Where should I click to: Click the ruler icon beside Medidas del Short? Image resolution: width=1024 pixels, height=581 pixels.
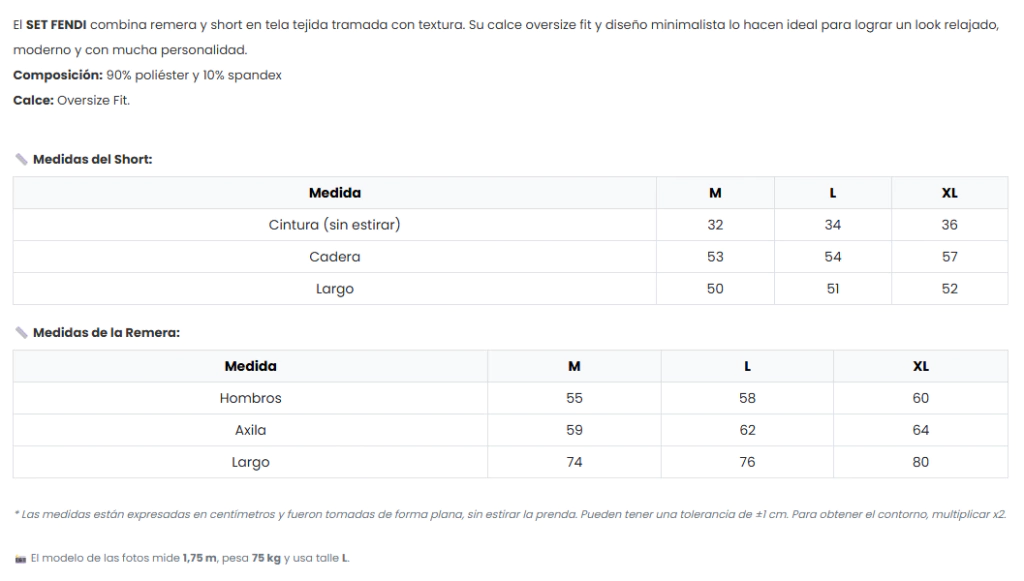(21, 159)
